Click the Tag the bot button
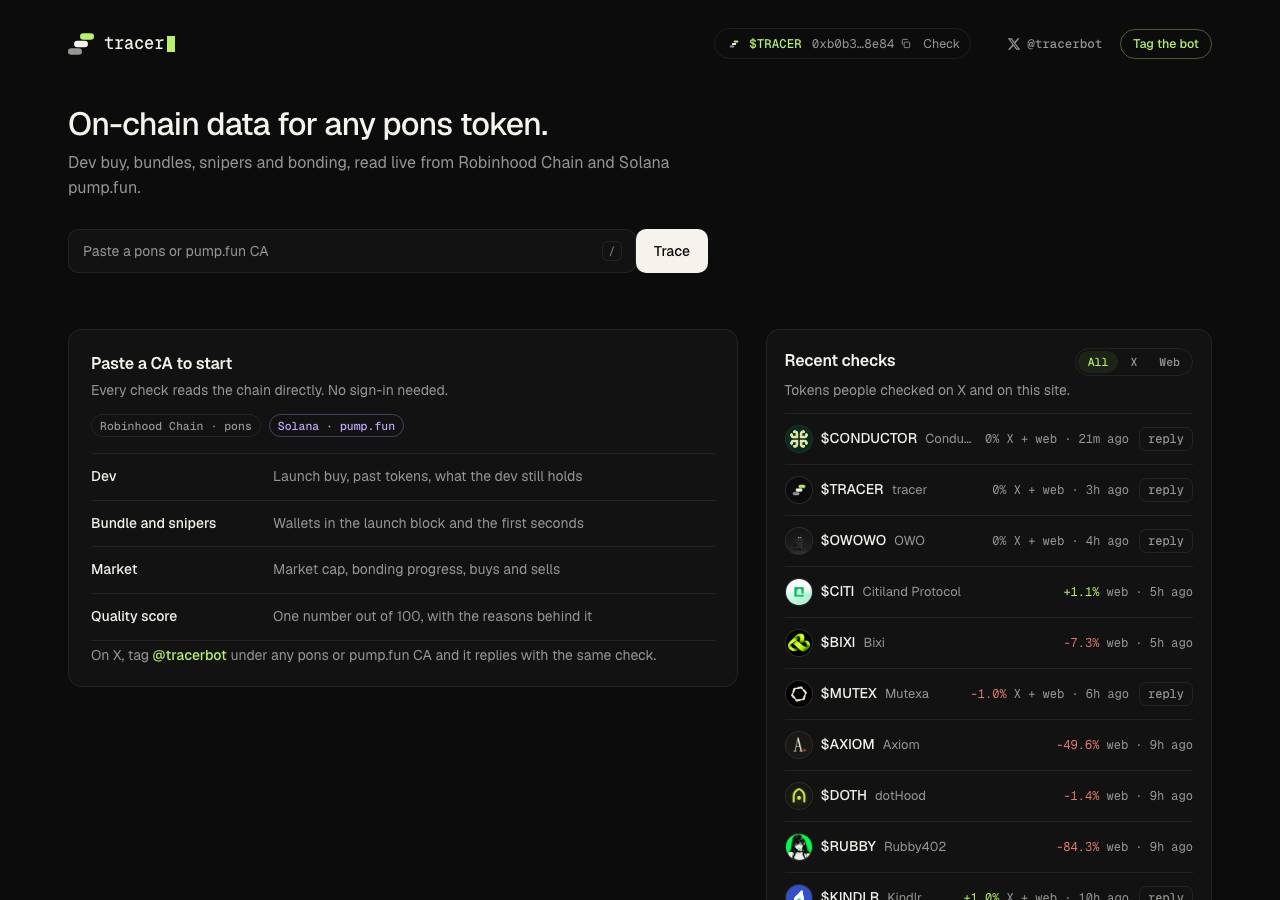This screenshot has width=1280, height=900. [1166, 44]
